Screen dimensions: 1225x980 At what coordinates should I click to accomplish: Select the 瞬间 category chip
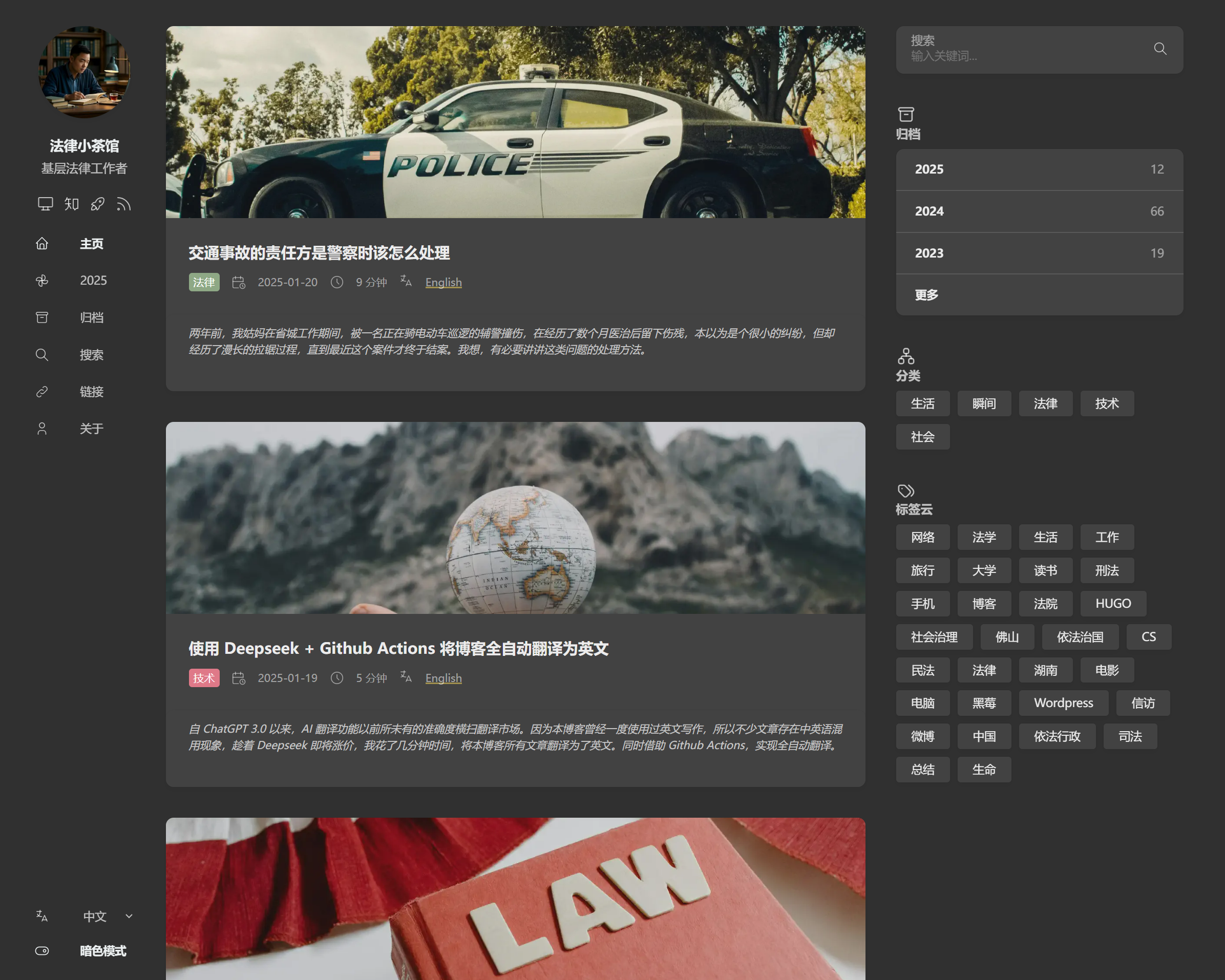click(984, 404)
